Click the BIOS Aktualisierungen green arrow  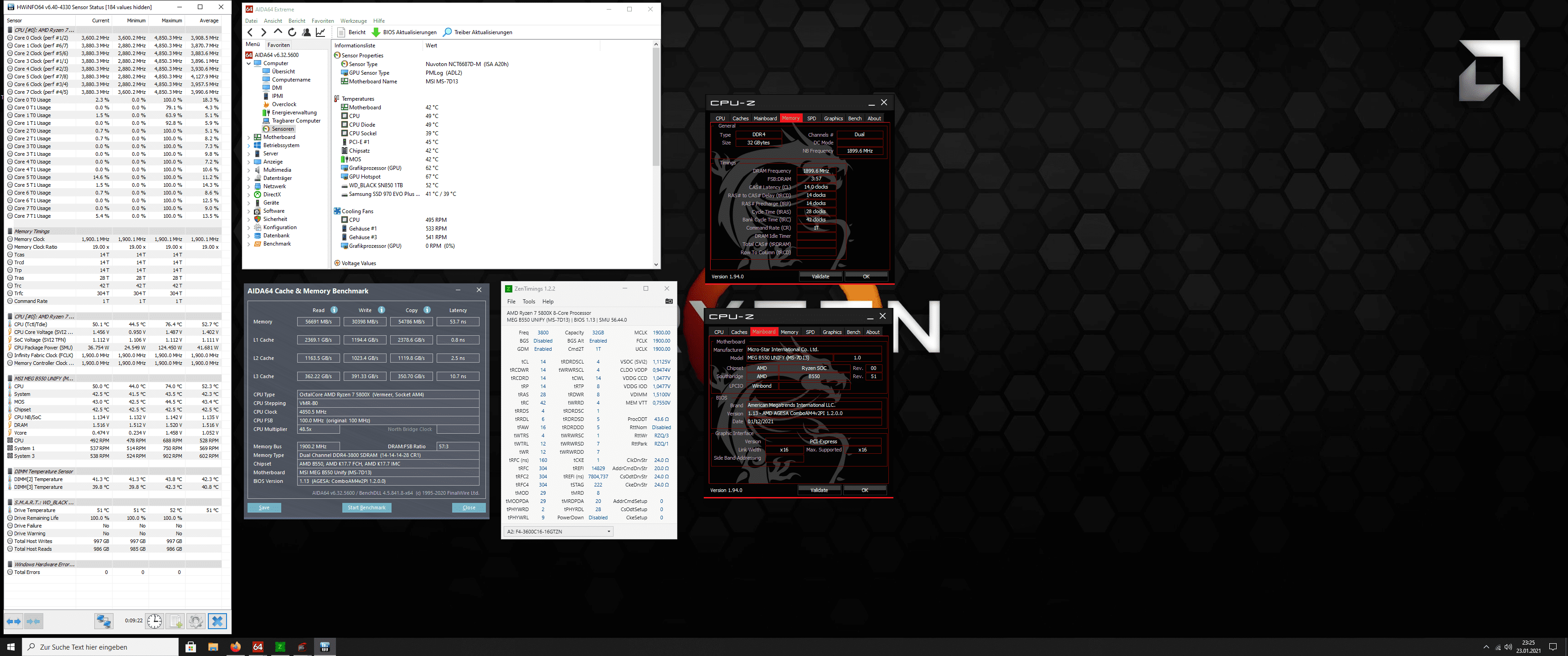click(x=376, y=32)
